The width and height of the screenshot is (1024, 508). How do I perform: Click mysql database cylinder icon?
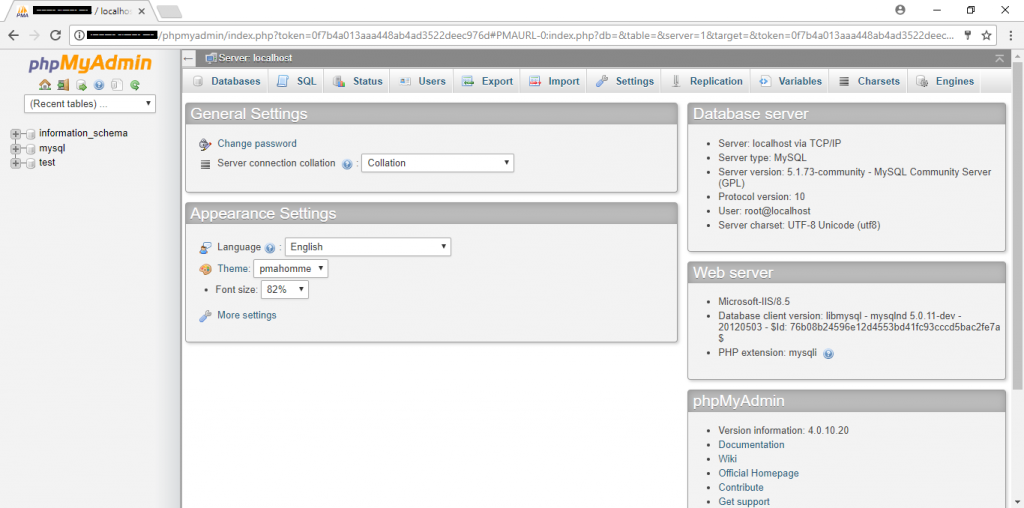point(30,149)
